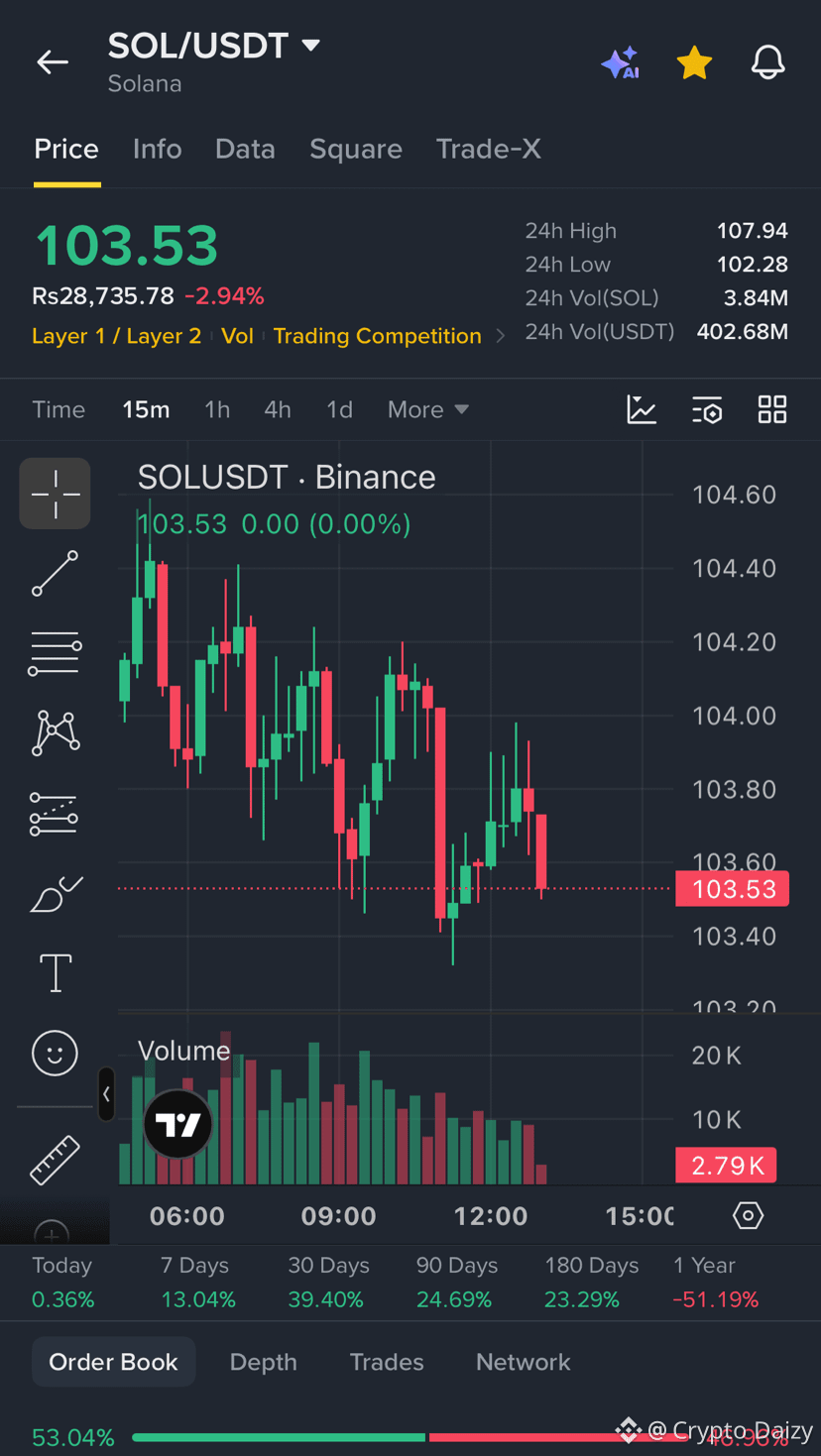
Task: Select the ruler measure tool
Action: [x=55, y=1160]
